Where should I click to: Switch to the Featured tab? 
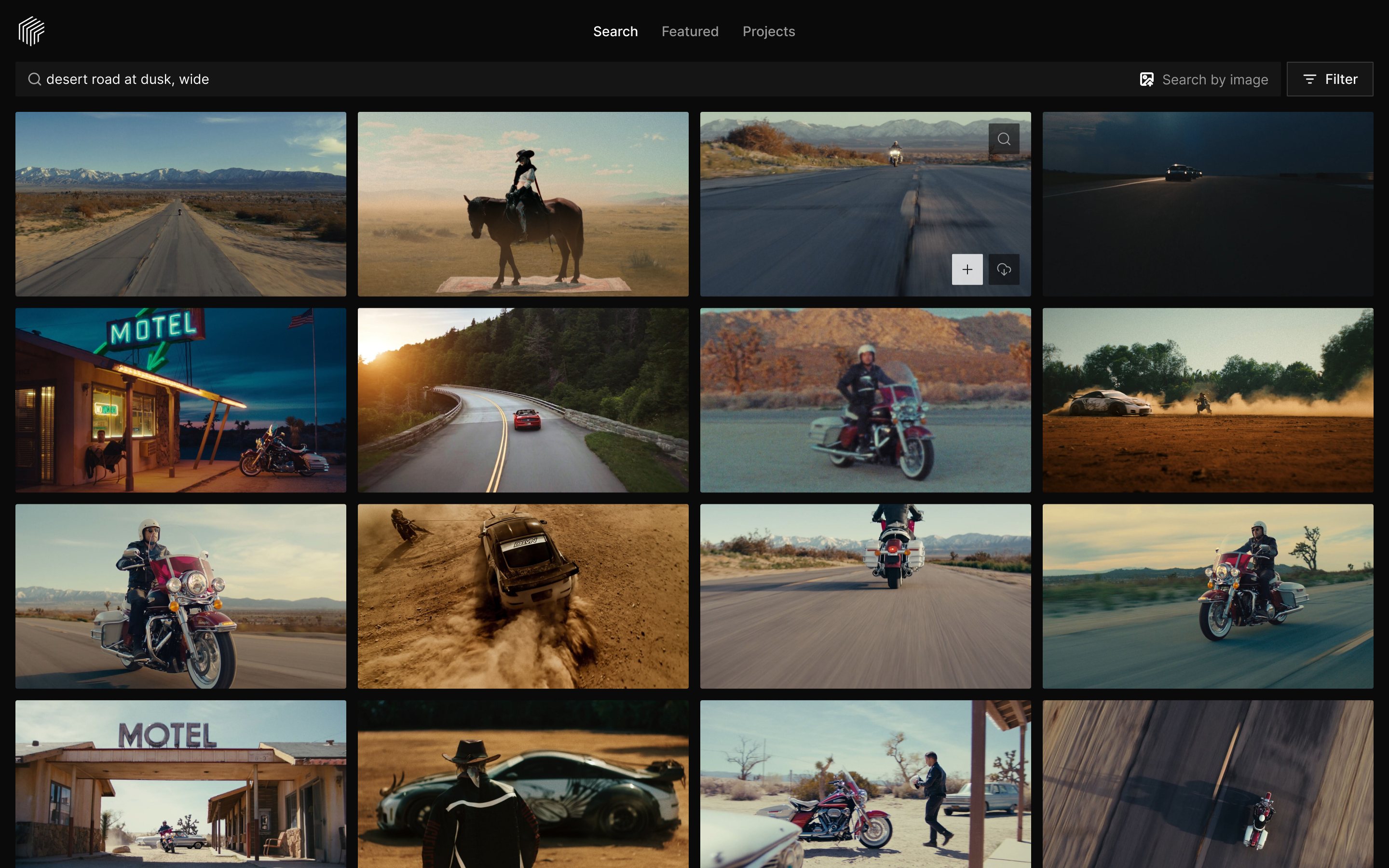[x=690, y=31]
